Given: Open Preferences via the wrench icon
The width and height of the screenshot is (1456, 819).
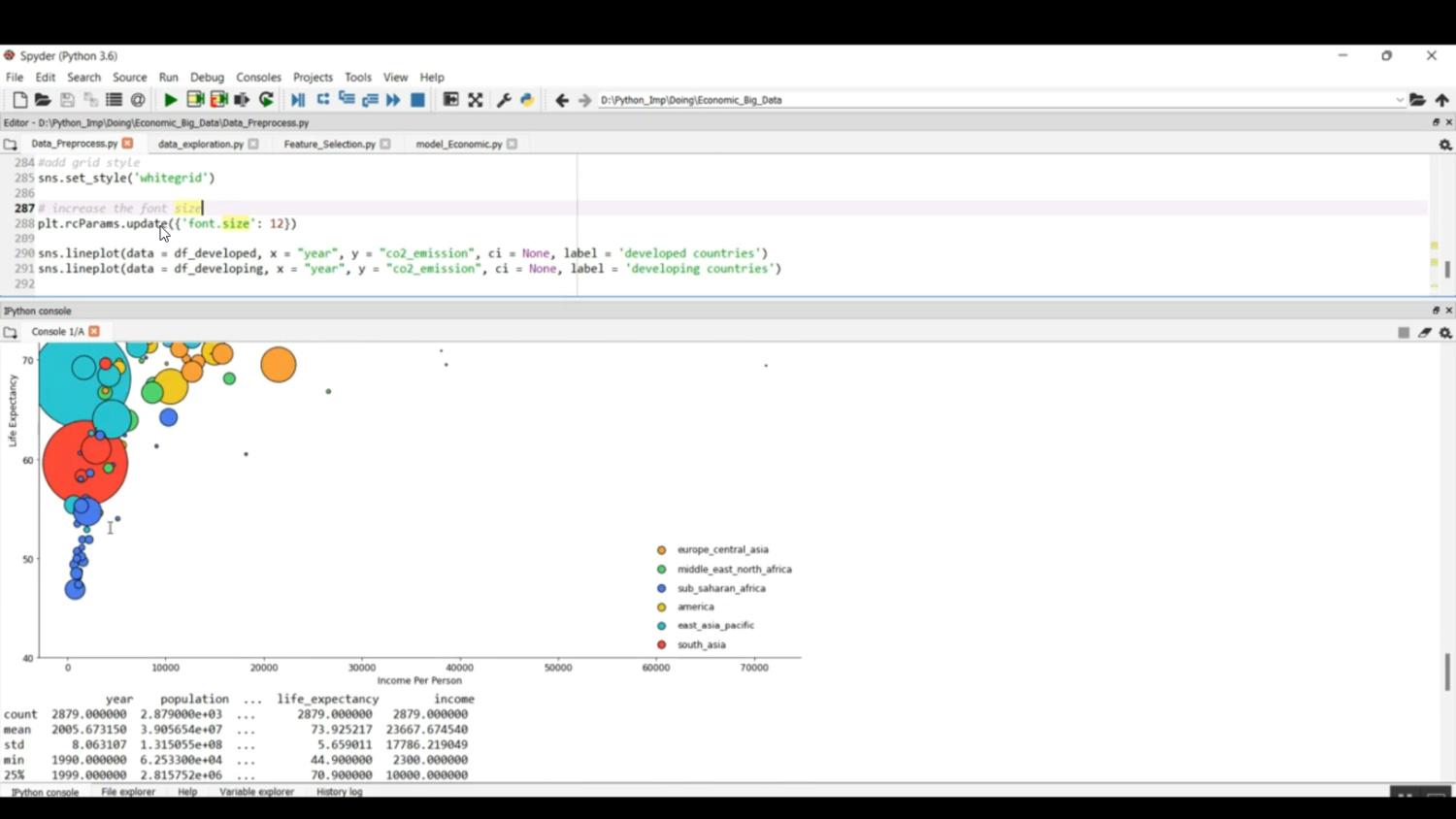Looking at the screenshot, I should [x=504, y=100].
